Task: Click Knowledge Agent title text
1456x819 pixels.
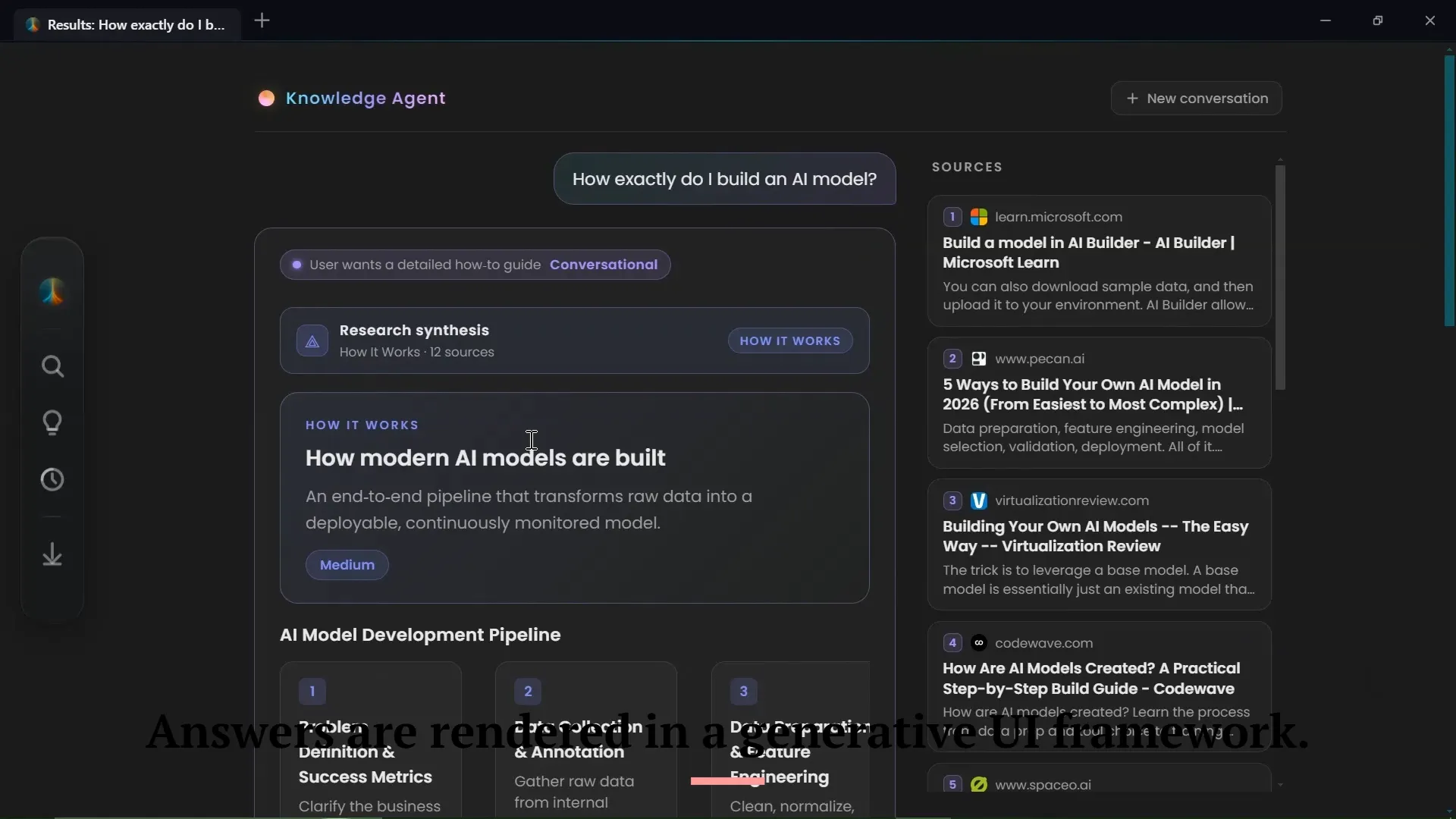Action: point(366,99)
